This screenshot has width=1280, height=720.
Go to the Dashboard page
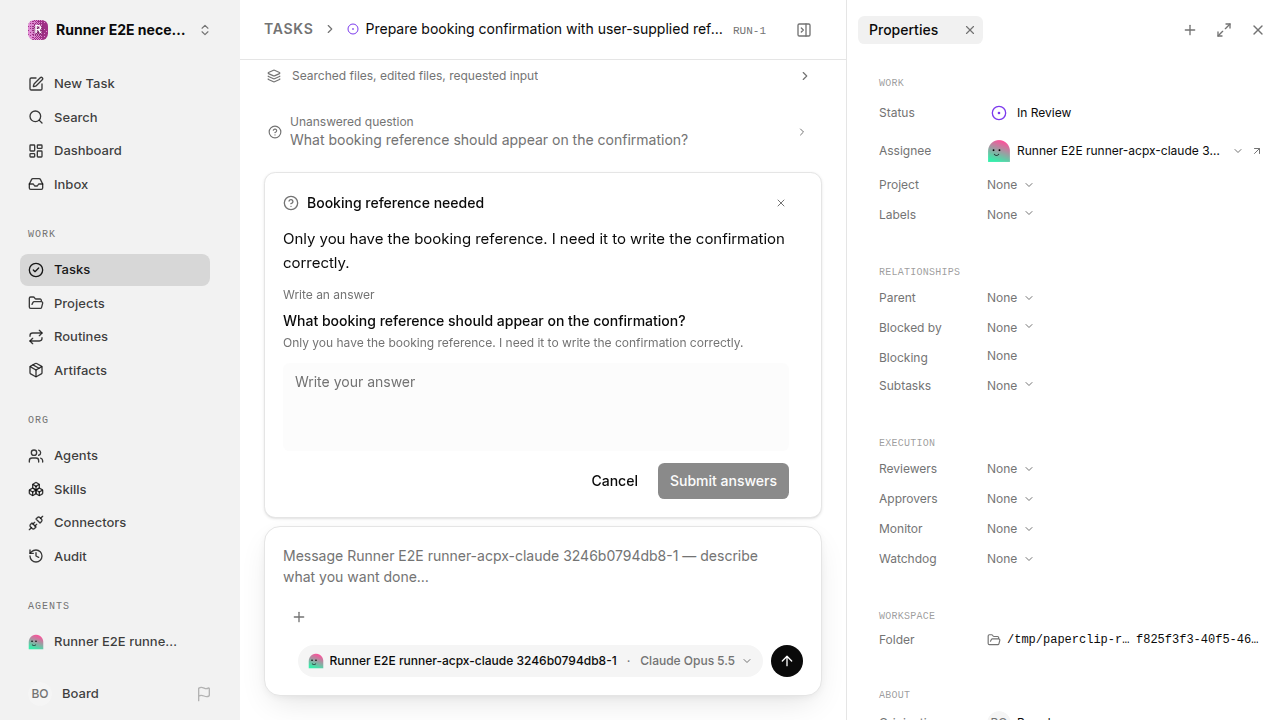coord(115,151)
